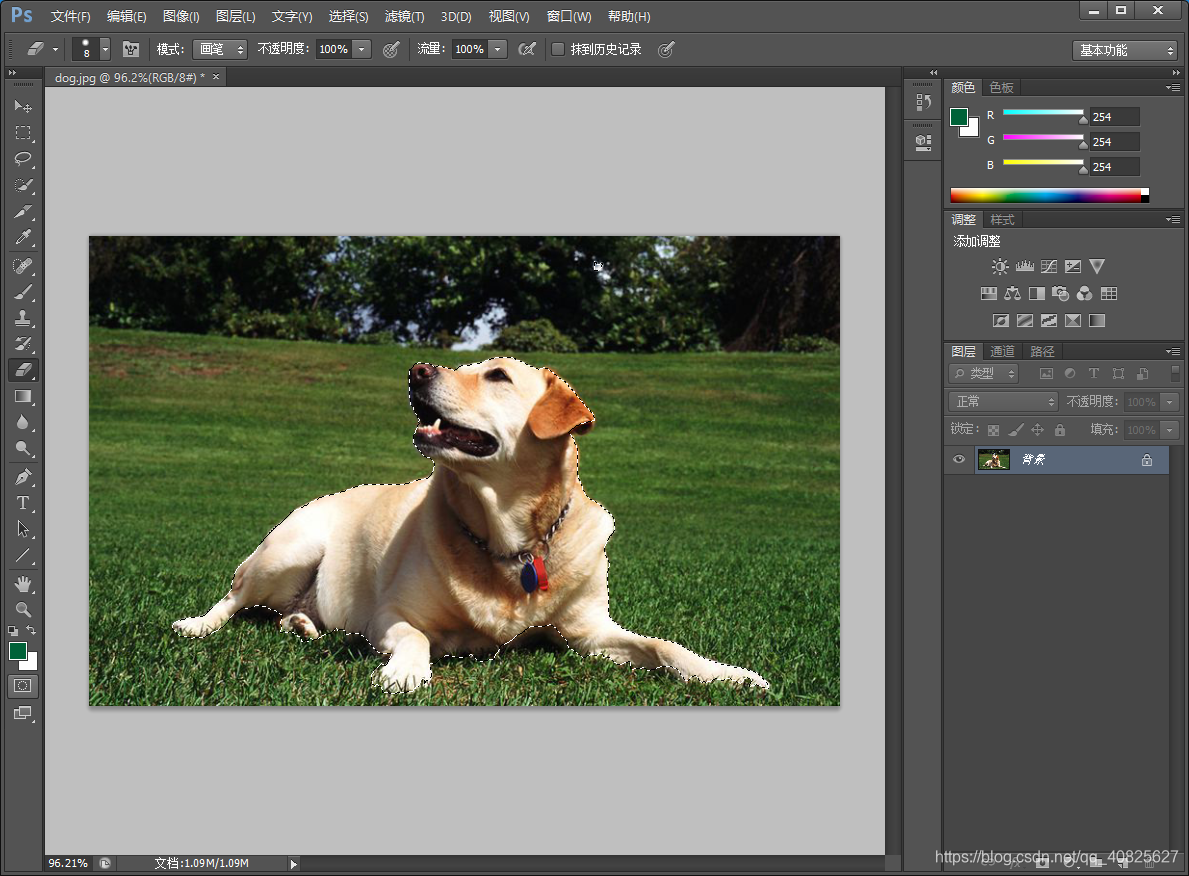This screenshot has width=1189, height=876.
Task: Toggle the brush panel button
Action: 131,49
